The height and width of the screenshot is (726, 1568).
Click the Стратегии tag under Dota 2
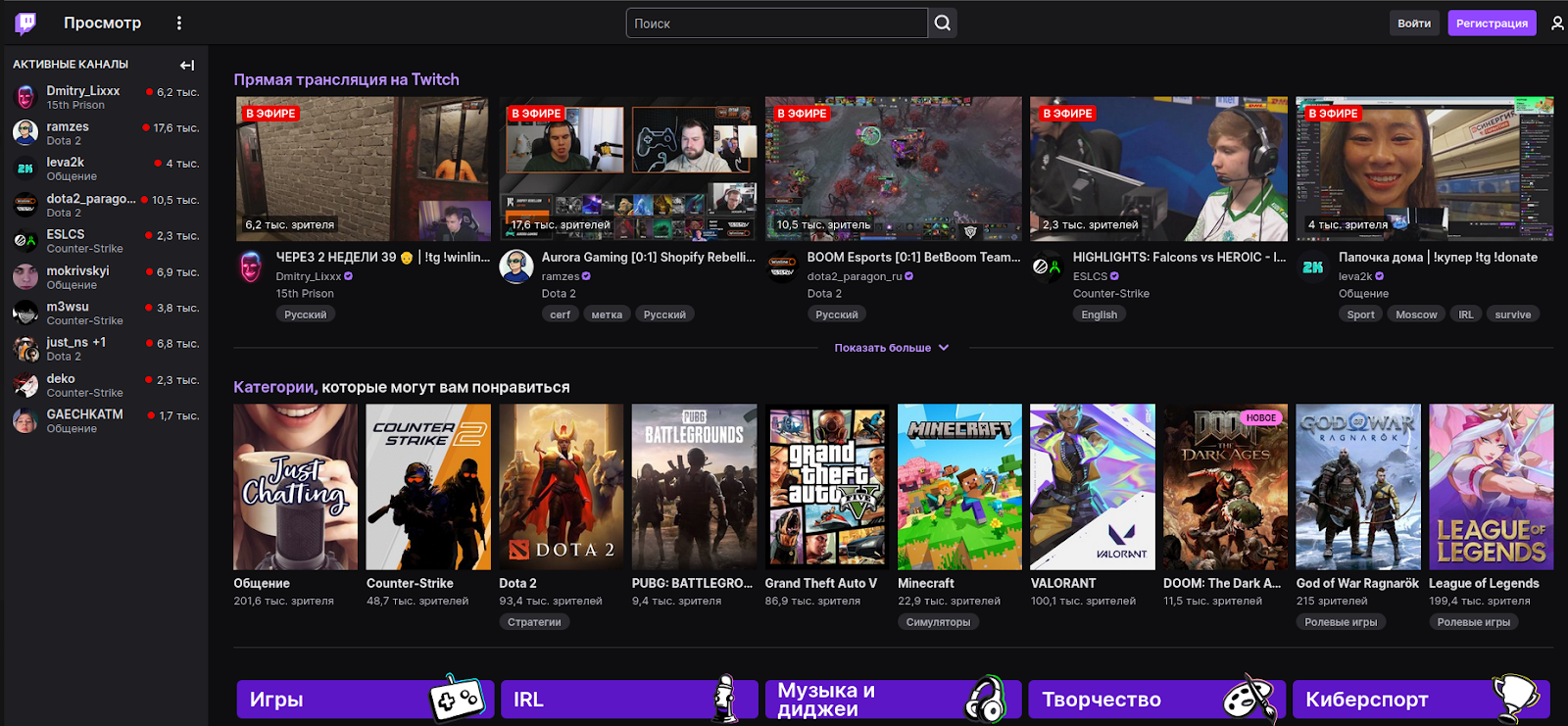[x=534, y=622]
